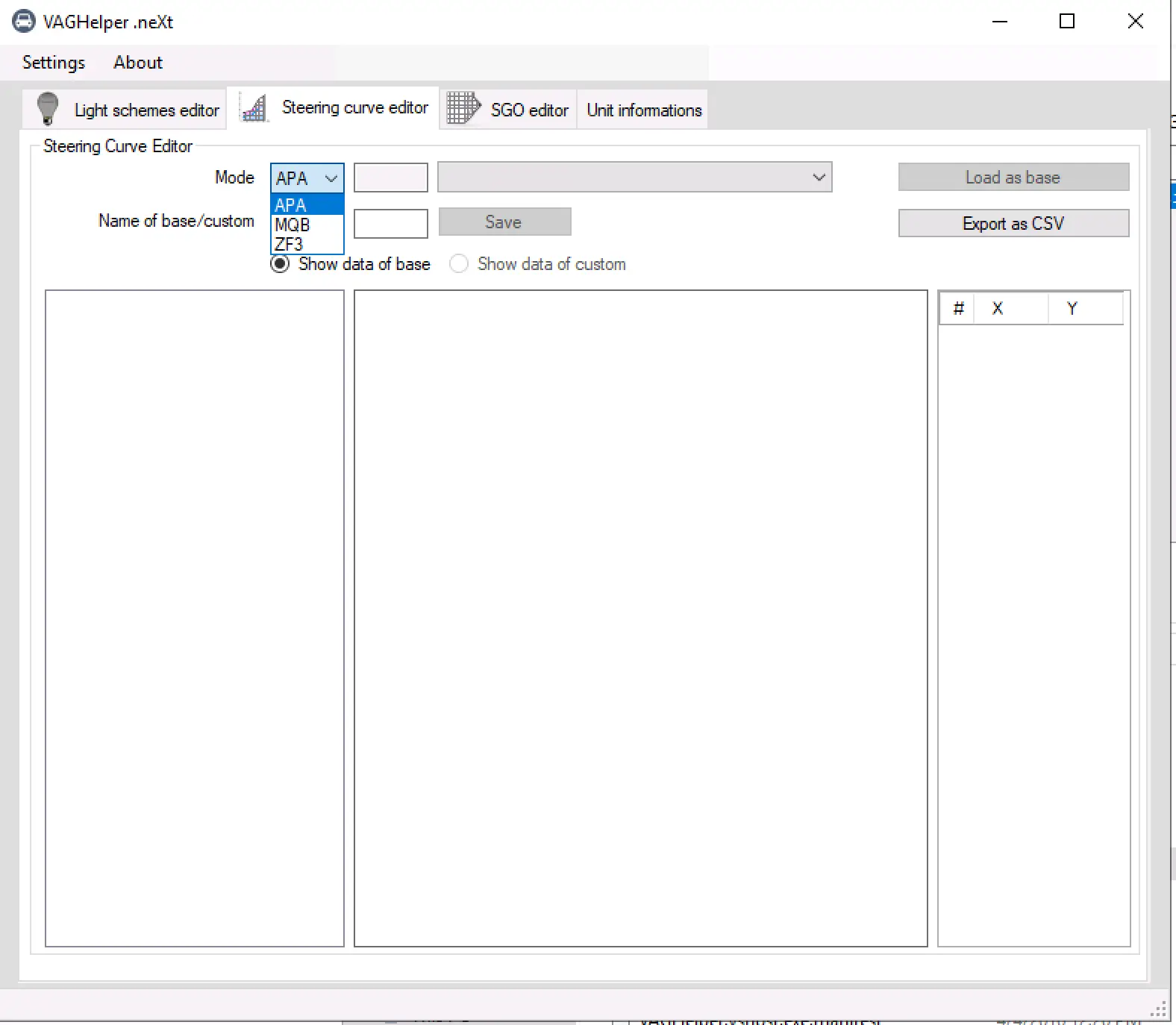Click the Name of base/custom text field
Viewport: 1176px width, 1025px height.
[390, 223]
